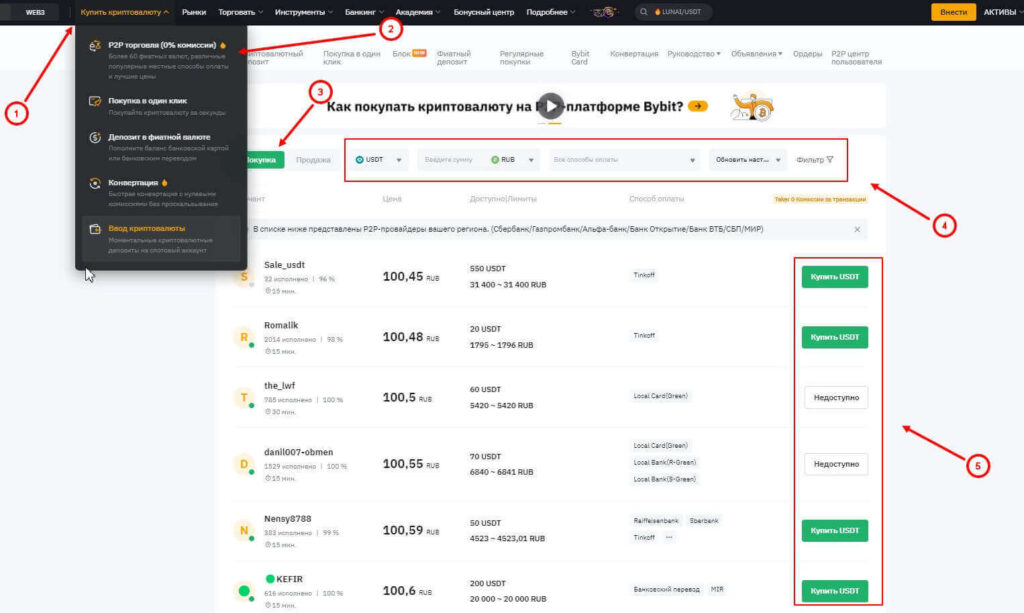Open the Торговать menu in top navigation
The image size is (1024, 613).
(x=240, y=12)
